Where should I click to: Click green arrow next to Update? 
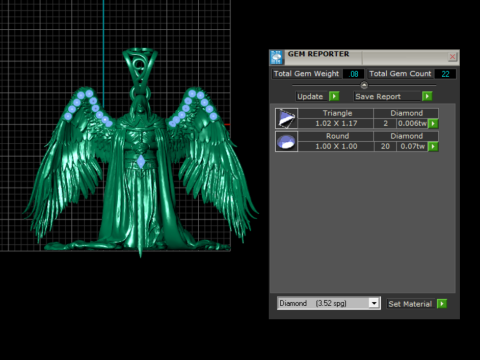click(334, 96)
